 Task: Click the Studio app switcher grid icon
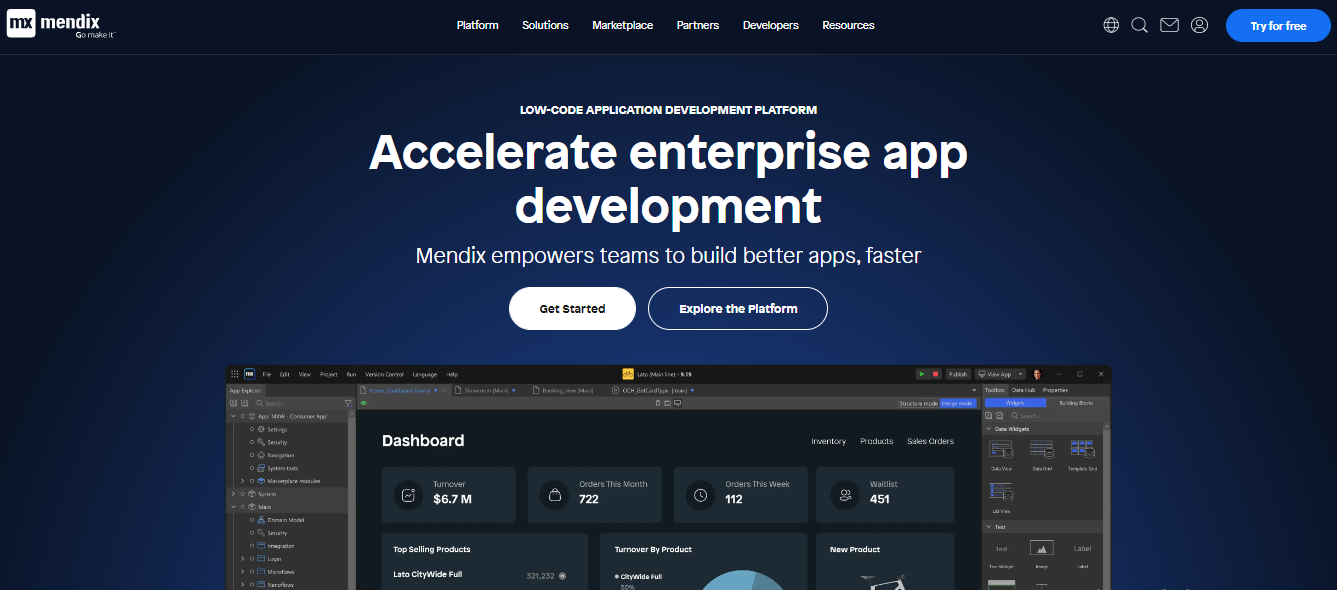[x=234, y=374]
